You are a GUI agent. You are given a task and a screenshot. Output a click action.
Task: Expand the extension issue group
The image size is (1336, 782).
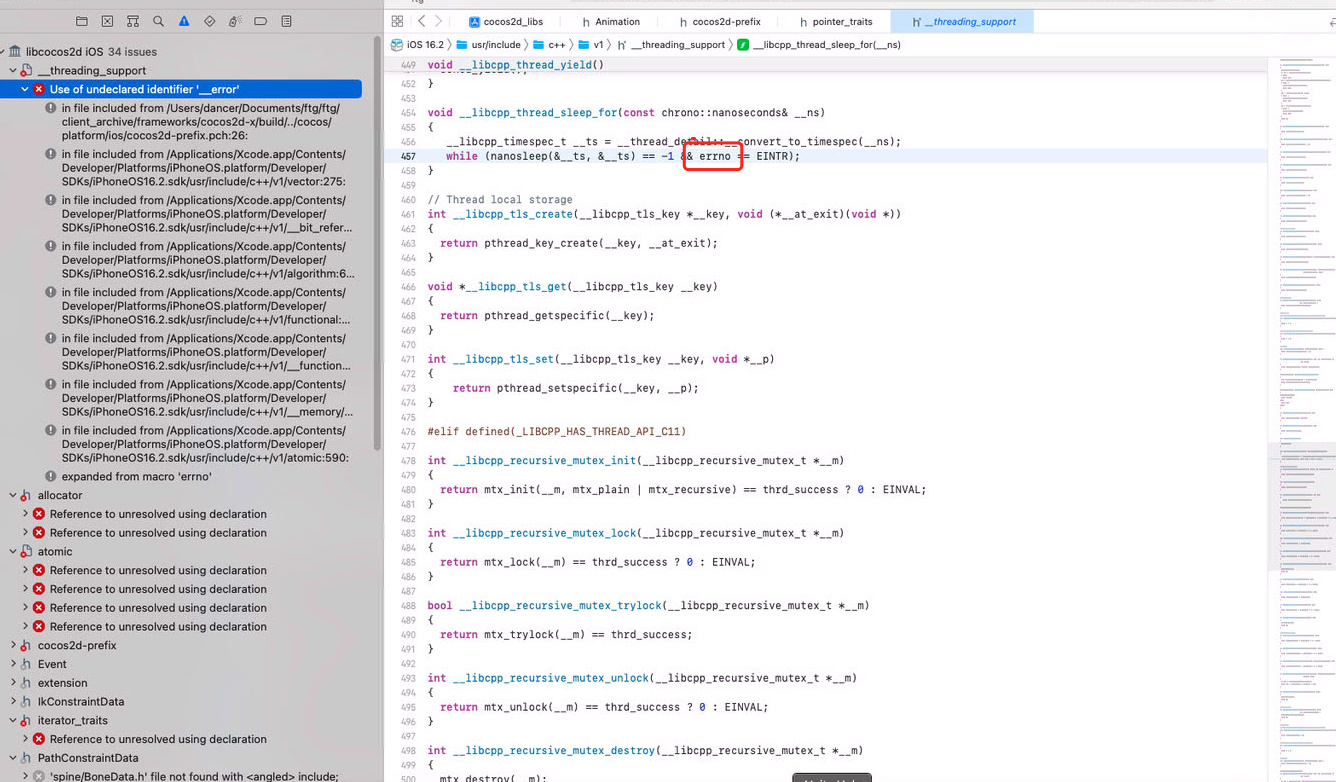pyautogui.click(x=13, y=683)
